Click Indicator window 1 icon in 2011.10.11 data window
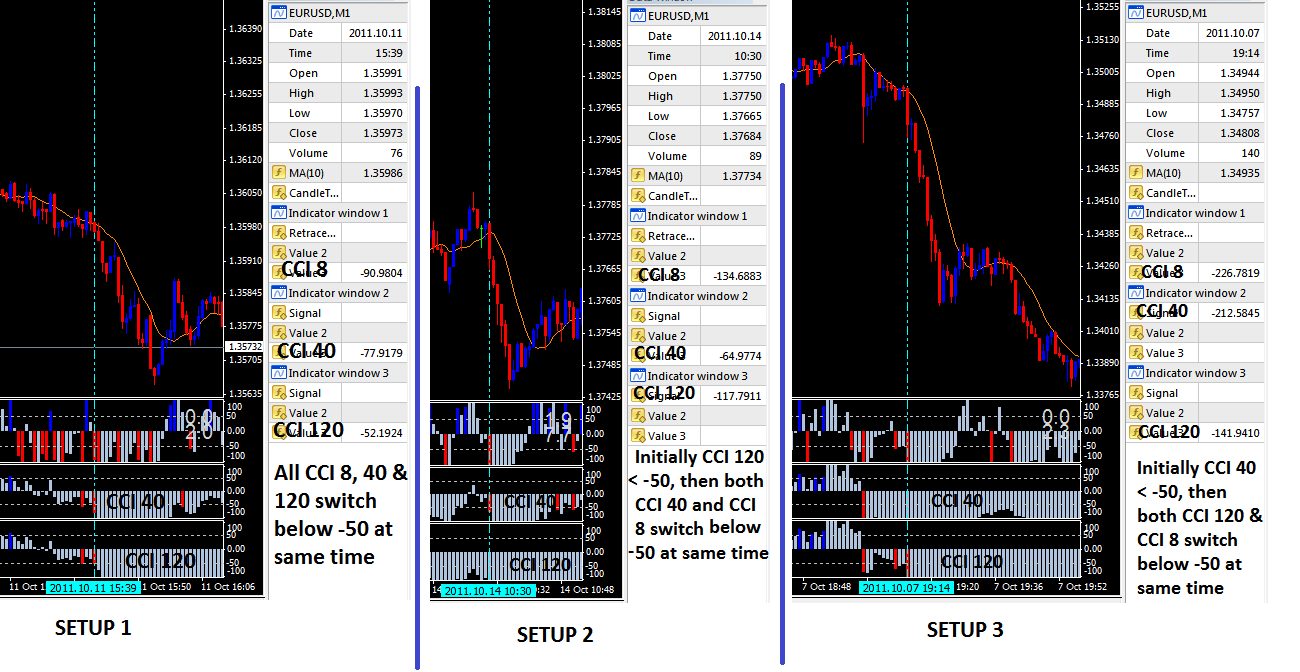Viewport: 1300px width, 672px height. 278,213
